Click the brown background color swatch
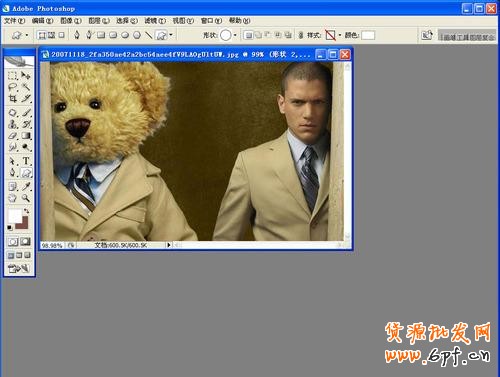The image size is (500, 377). pyautogui.click(x=23, y=223)
